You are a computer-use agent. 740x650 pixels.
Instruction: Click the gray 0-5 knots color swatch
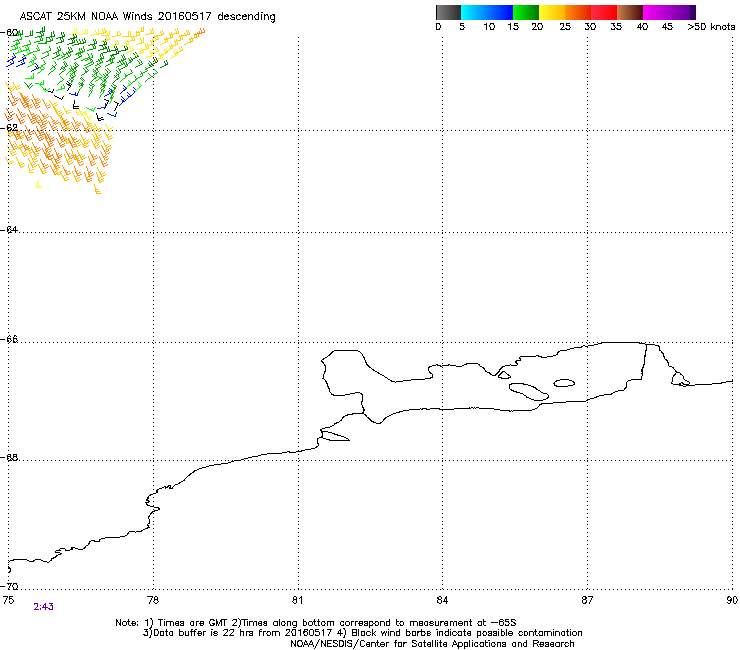click(x=448, y=12)
